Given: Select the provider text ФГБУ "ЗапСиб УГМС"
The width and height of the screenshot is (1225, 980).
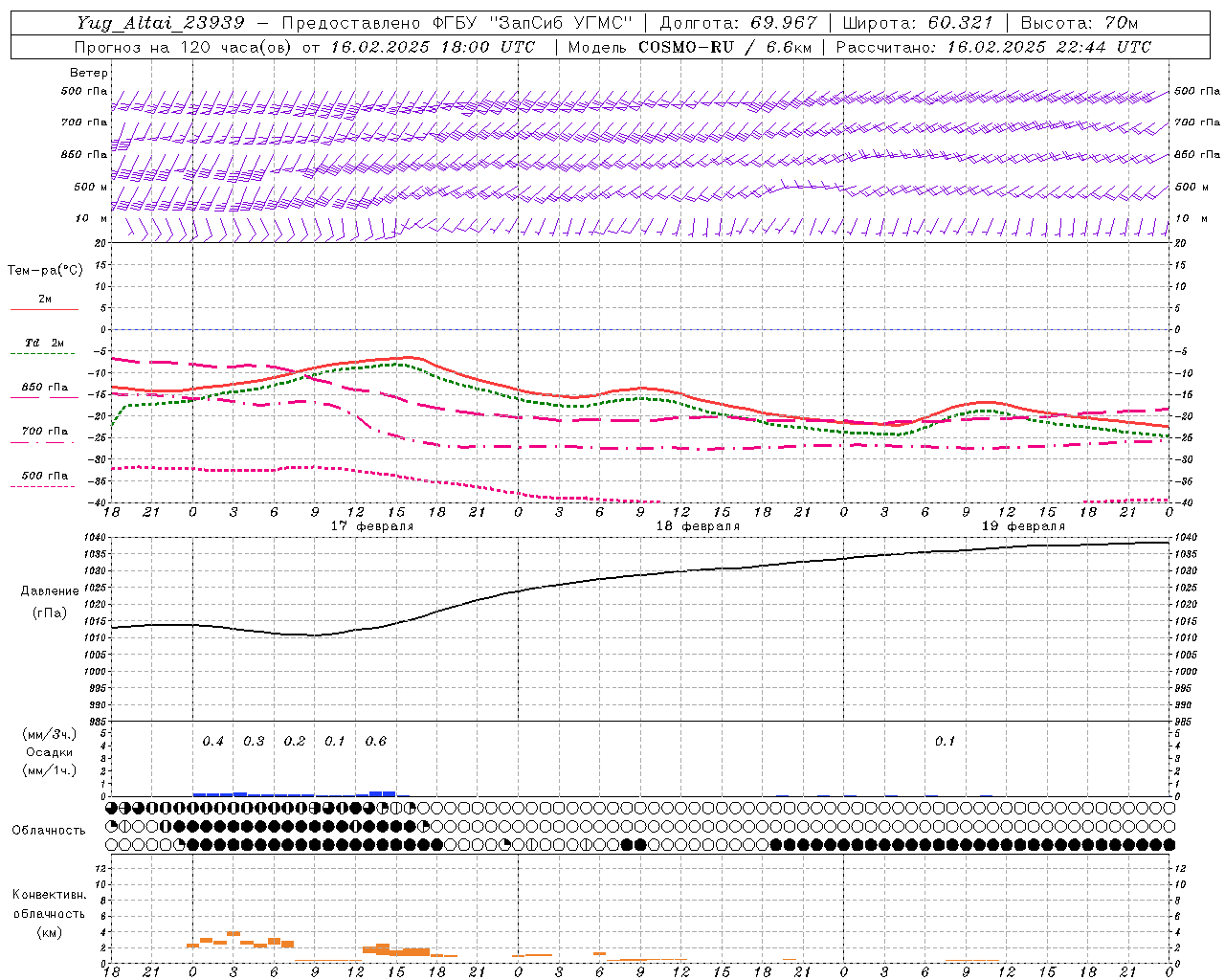Looking at the screenshot, I should pos(534,23).
